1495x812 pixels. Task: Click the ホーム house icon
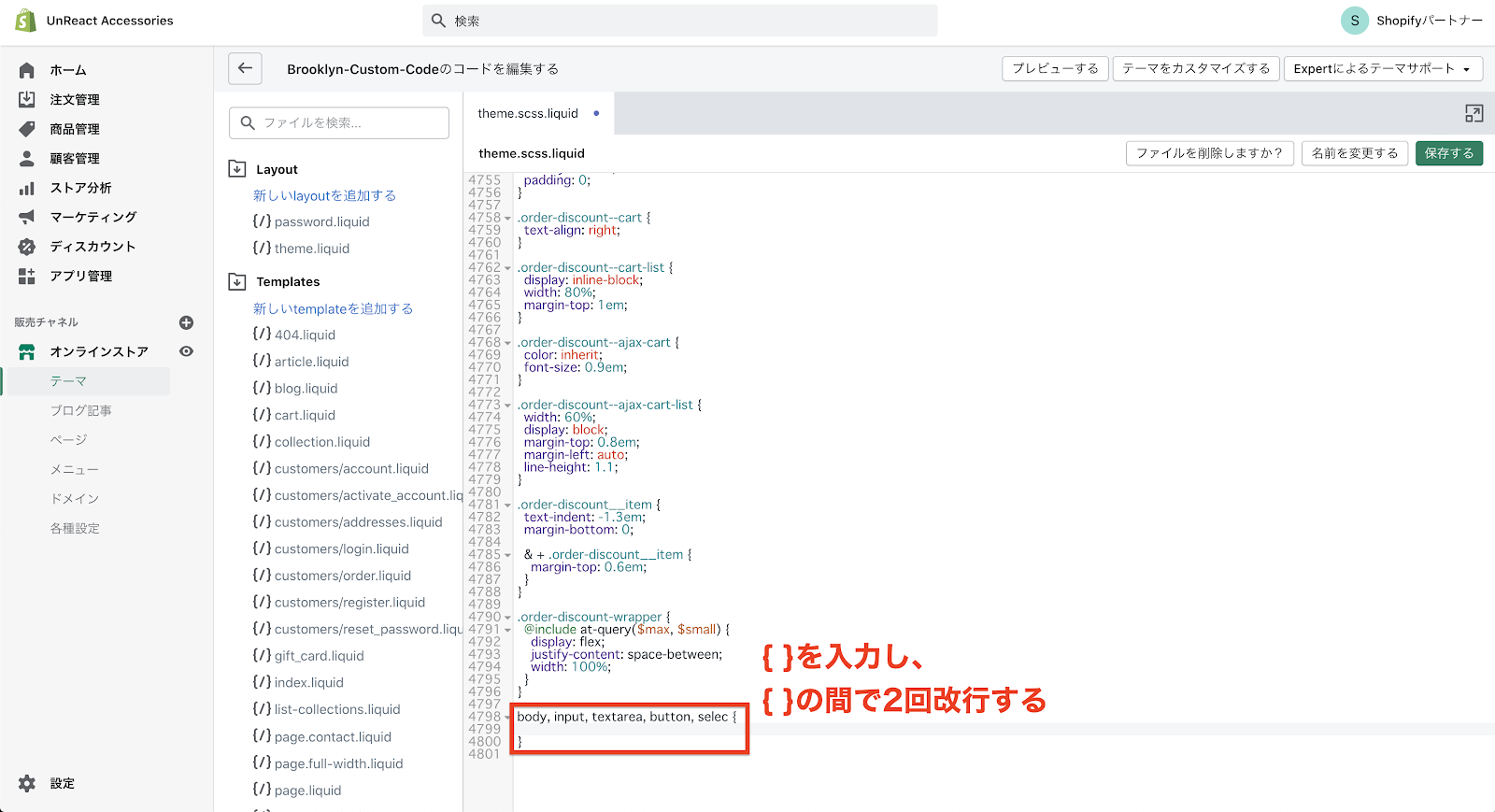tap(27, 70)
